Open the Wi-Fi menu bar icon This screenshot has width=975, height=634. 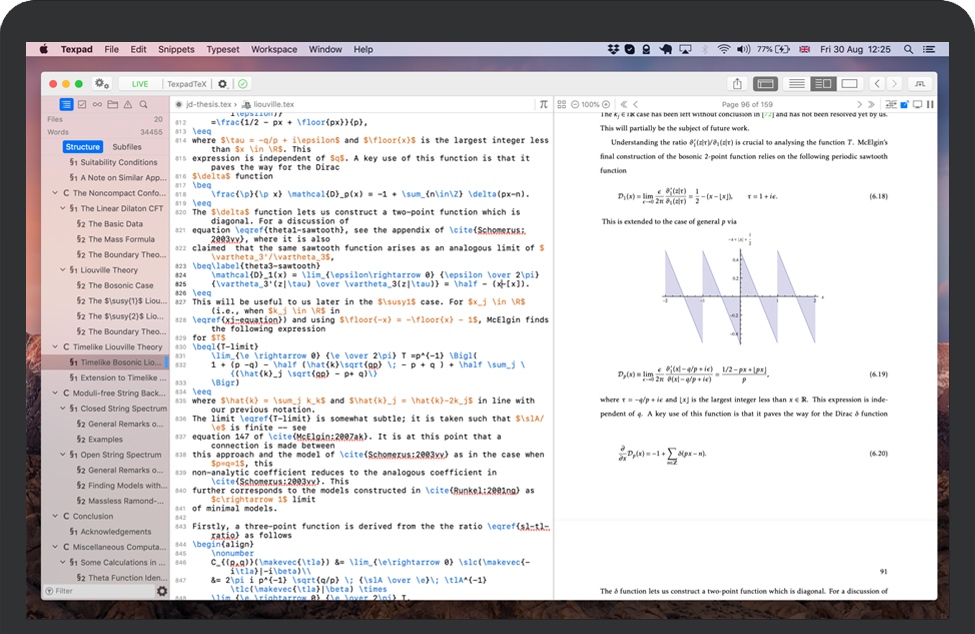[x=723, y=49]
